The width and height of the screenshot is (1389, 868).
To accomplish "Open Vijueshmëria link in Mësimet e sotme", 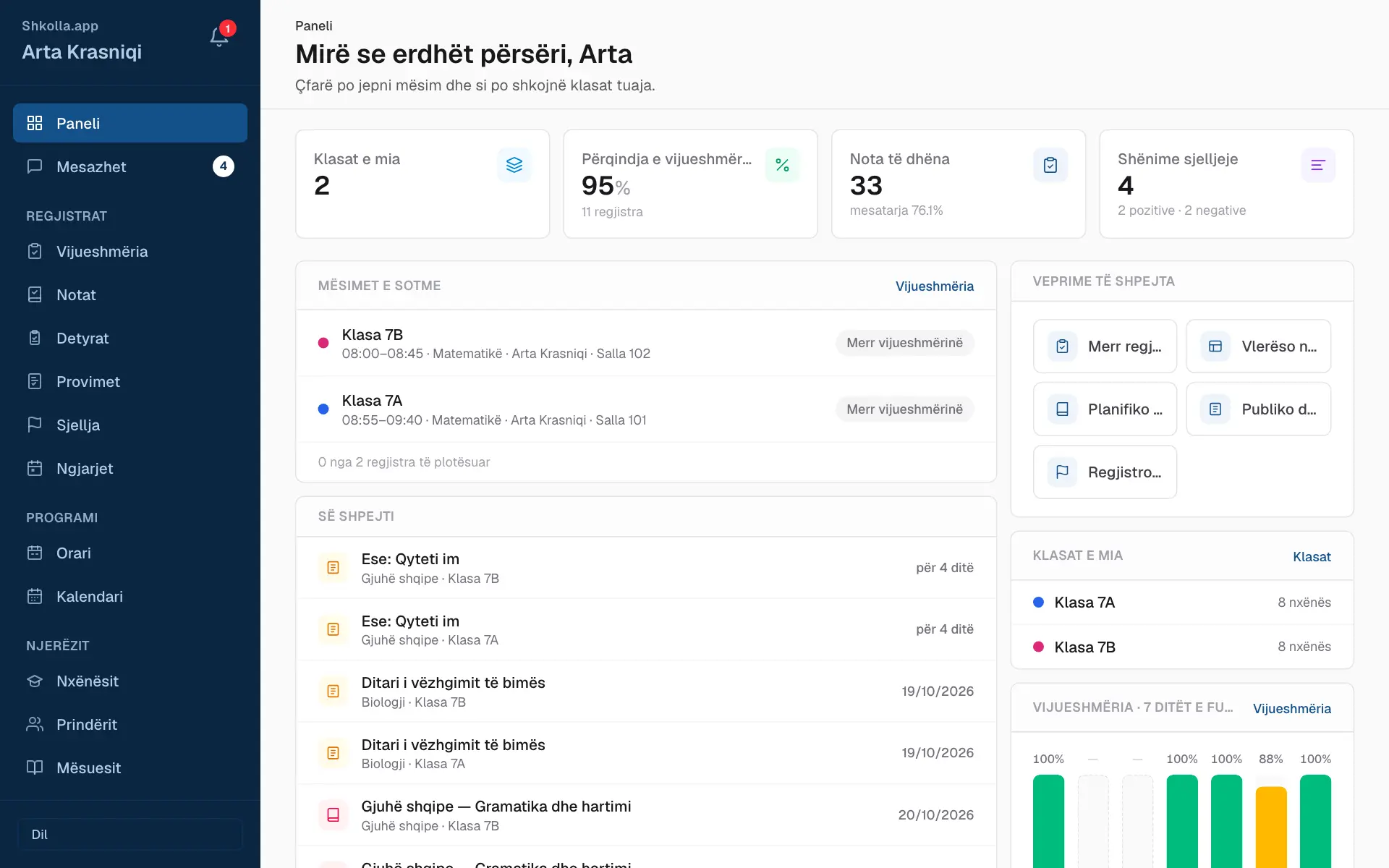I will [934, 286].
